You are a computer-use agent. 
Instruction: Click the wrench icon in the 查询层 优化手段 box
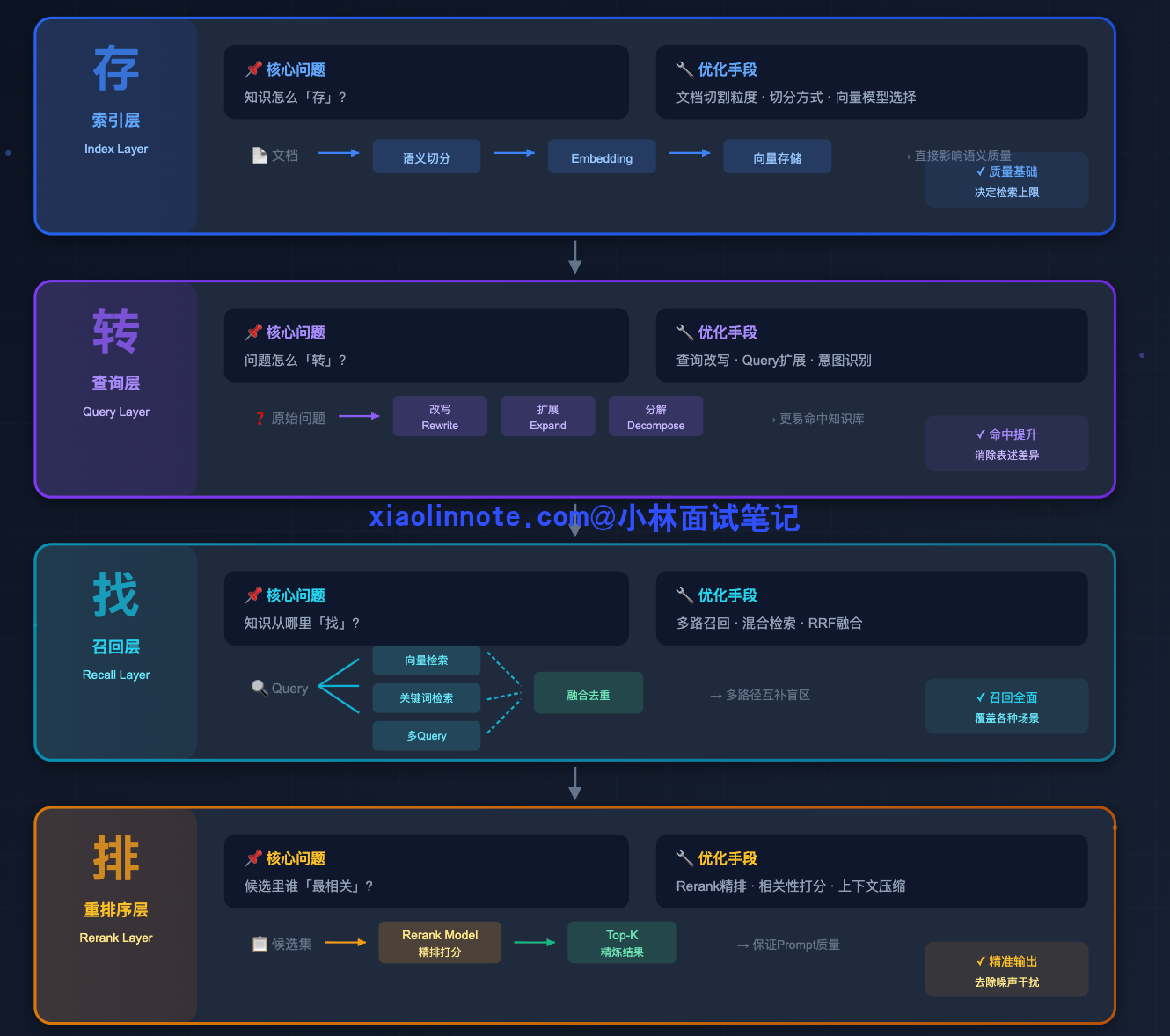click(x=684, y=332)
